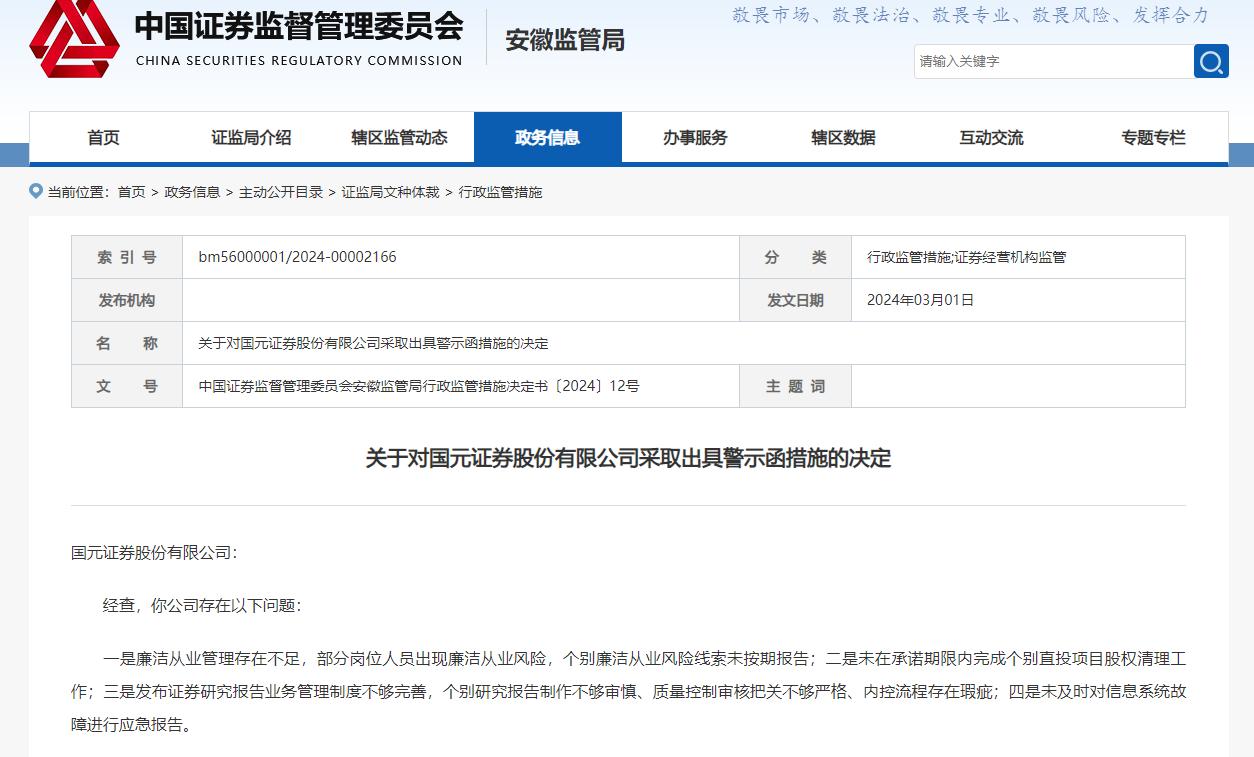Click the 中国证券监督管理委员会 title text
The width and height of the screenshot is (1254, 757).
coord(299,25)
